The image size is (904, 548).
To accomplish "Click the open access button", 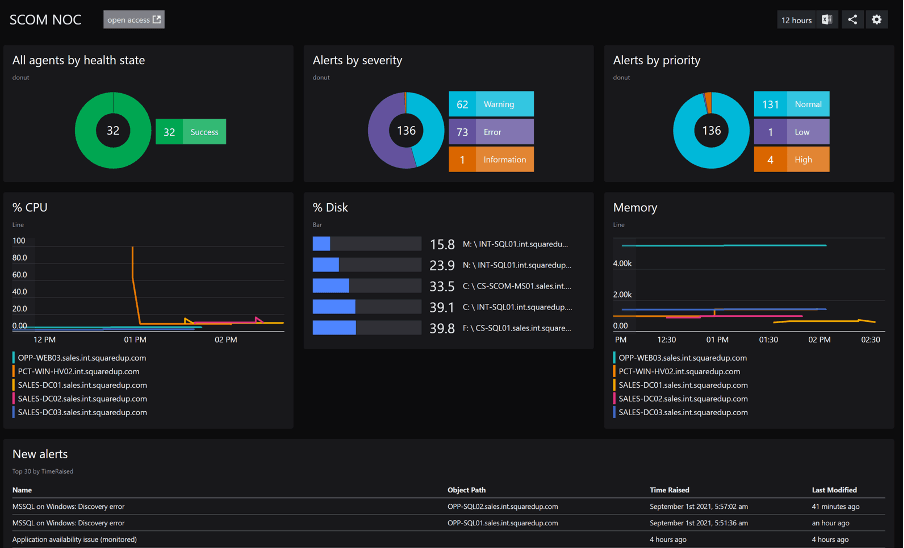I will [x=134, y=20].
